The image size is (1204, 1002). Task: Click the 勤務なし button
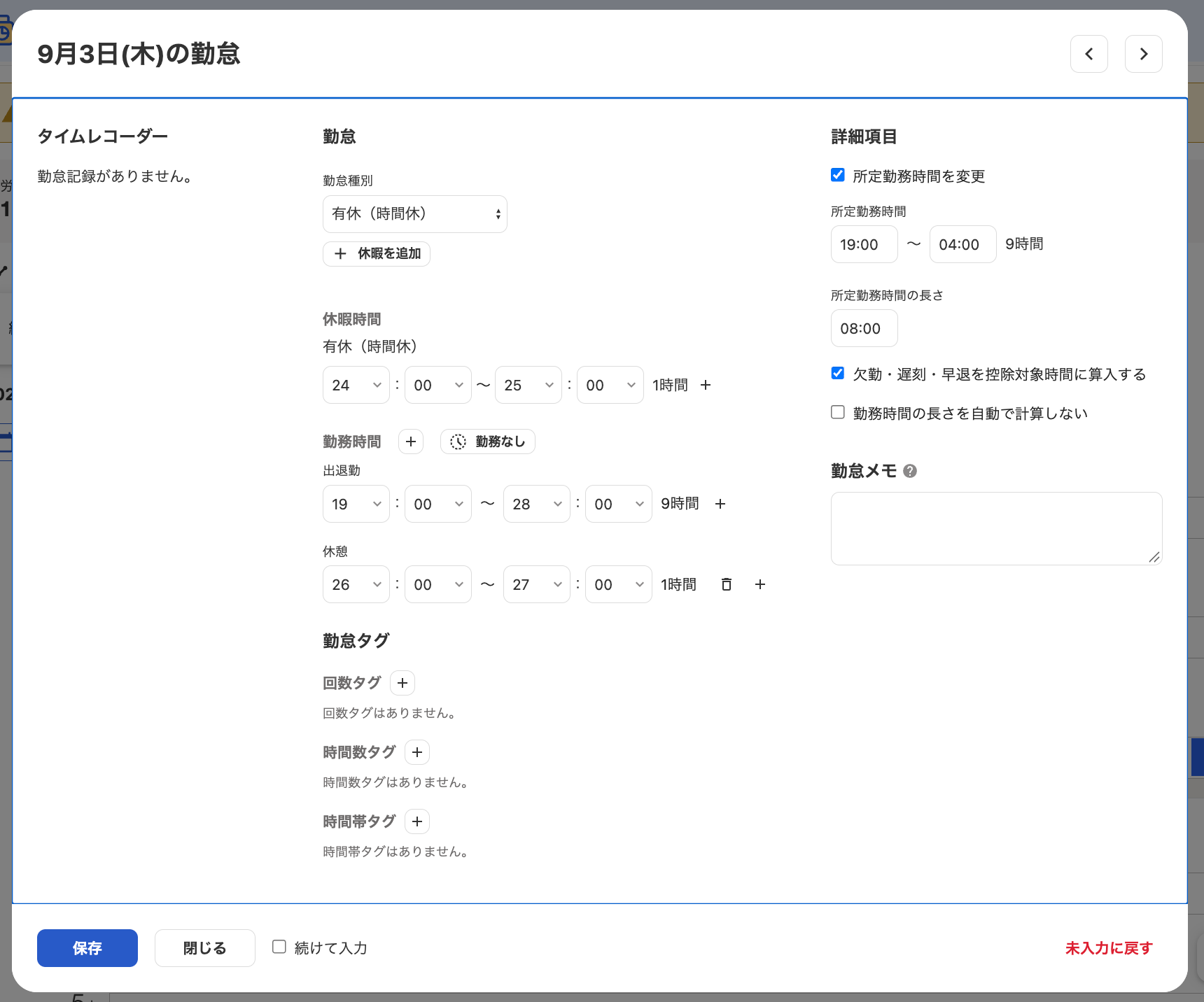[488, 442]
